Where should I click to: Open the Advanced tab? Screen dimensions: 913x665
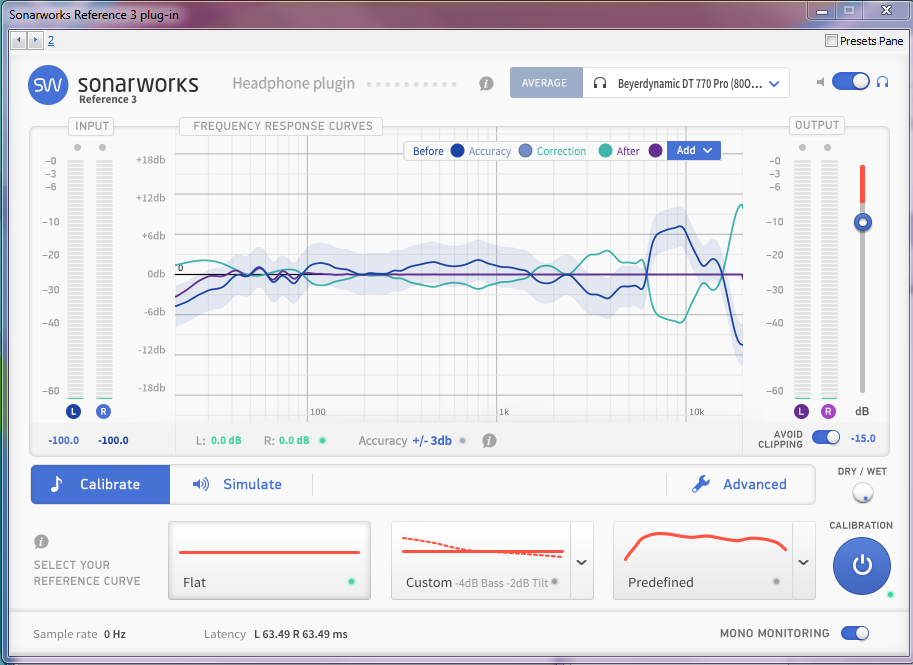pyautogui.click(x=740, y=484)
